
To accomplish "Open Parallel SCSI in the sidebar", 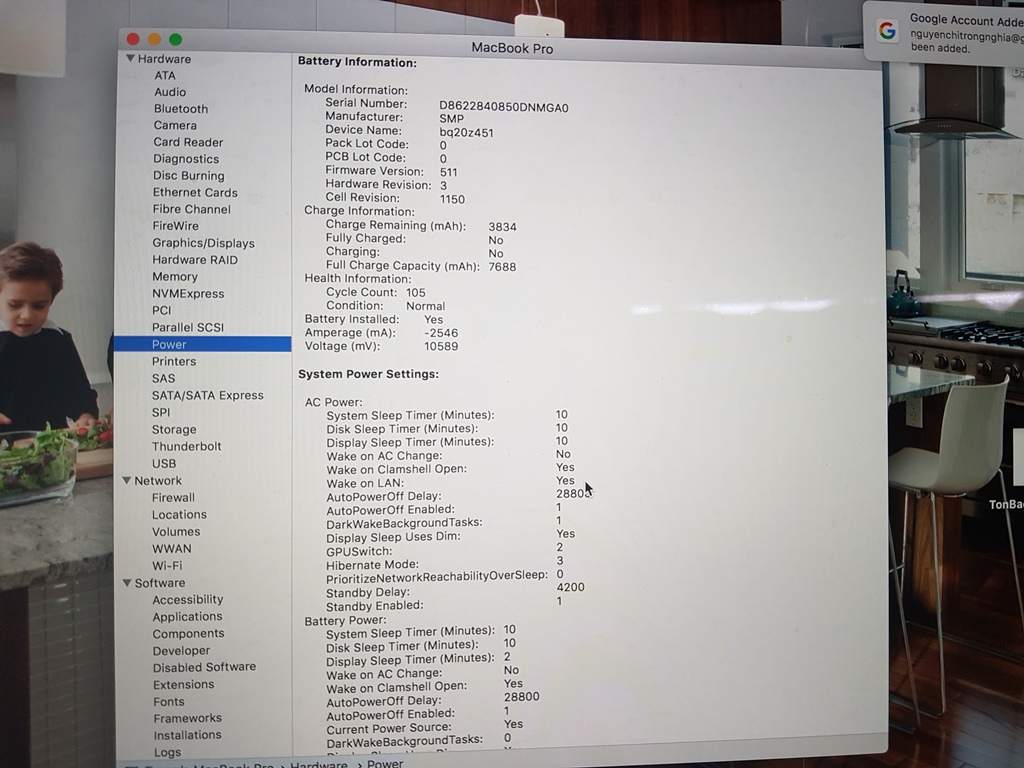I will pos(188,327).
